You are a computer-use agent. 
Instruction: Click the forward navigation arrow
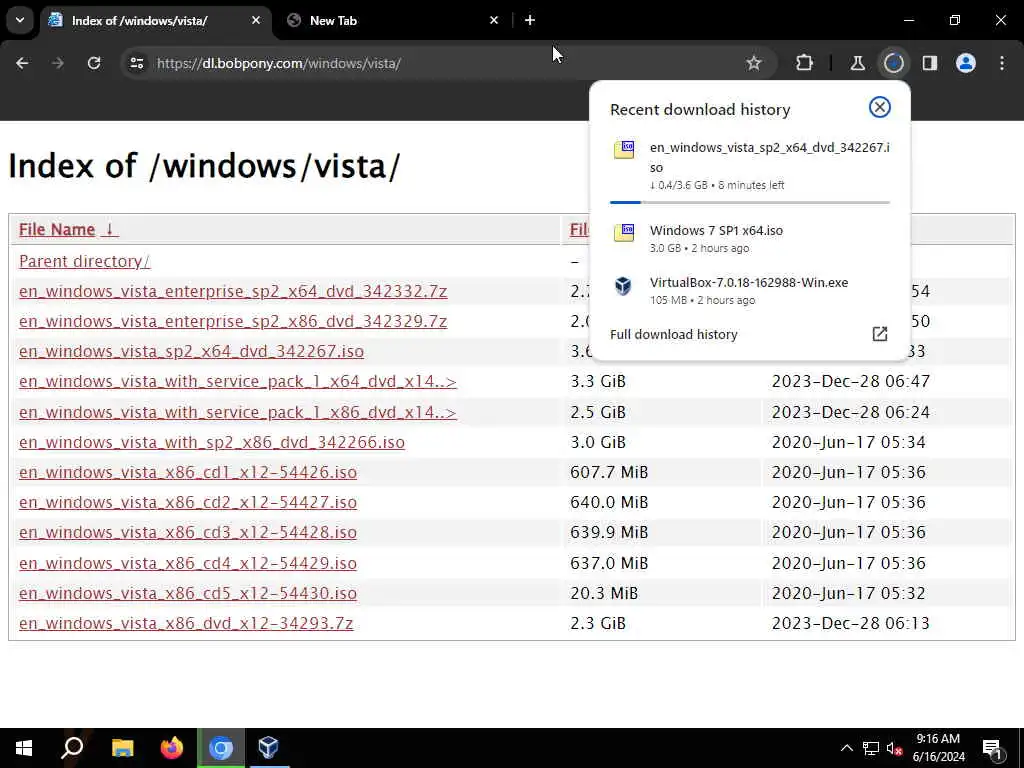point(58,63)
